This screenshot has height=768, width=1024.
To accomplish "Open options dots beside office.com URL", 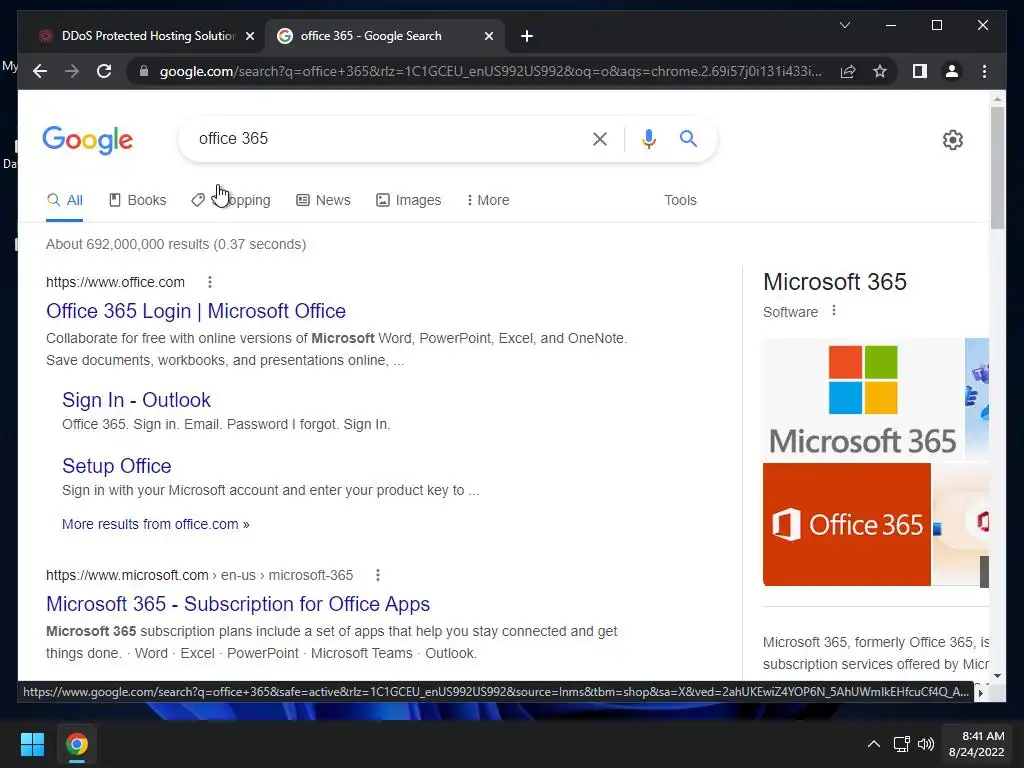I will [x=210, y=282].
